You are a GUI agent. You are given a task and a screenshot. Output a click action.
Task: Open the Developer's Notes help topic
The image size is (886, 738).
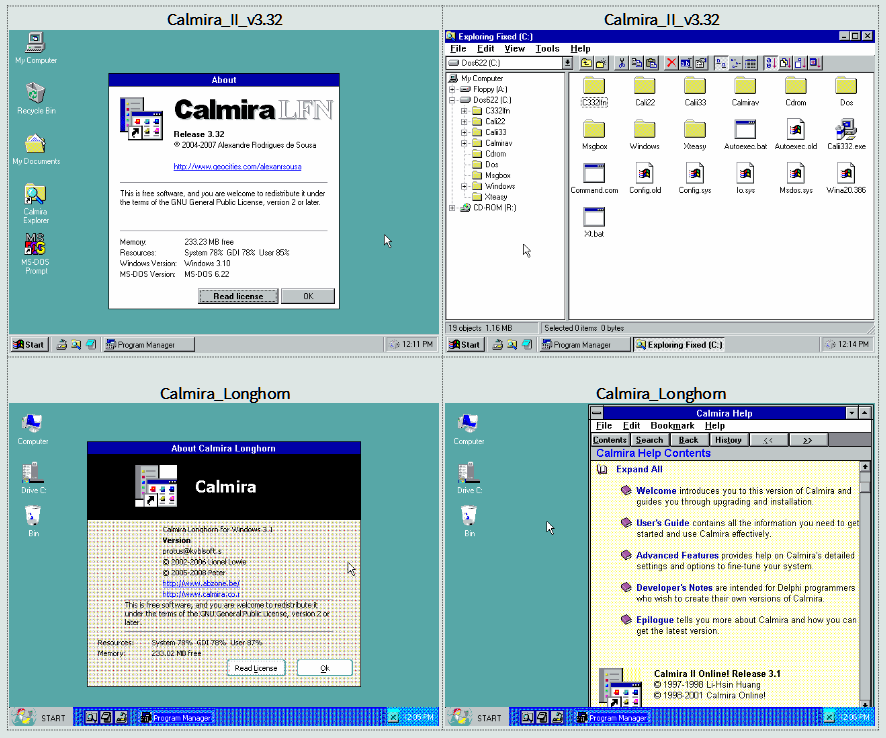click(x=674, y=588)
